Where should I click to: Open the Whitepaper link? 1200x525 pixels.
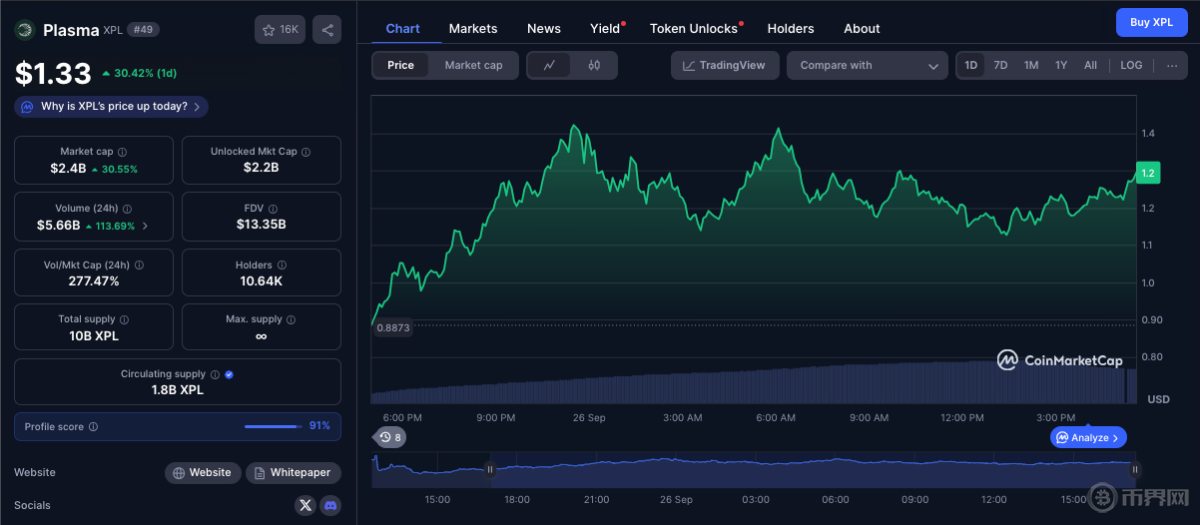click(x=293, y=473)
